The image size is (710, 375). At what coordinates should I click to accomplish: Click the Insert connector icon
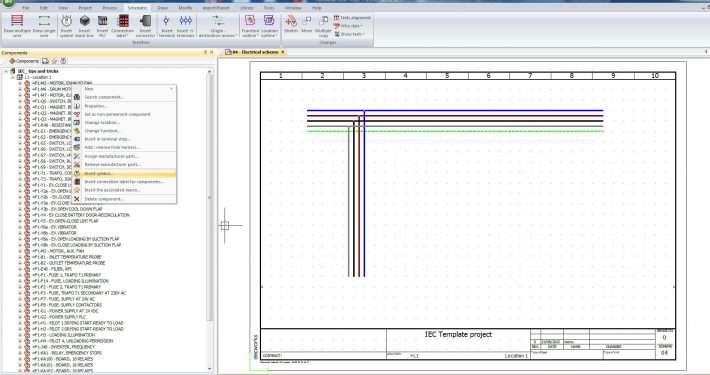coord(145,25)
